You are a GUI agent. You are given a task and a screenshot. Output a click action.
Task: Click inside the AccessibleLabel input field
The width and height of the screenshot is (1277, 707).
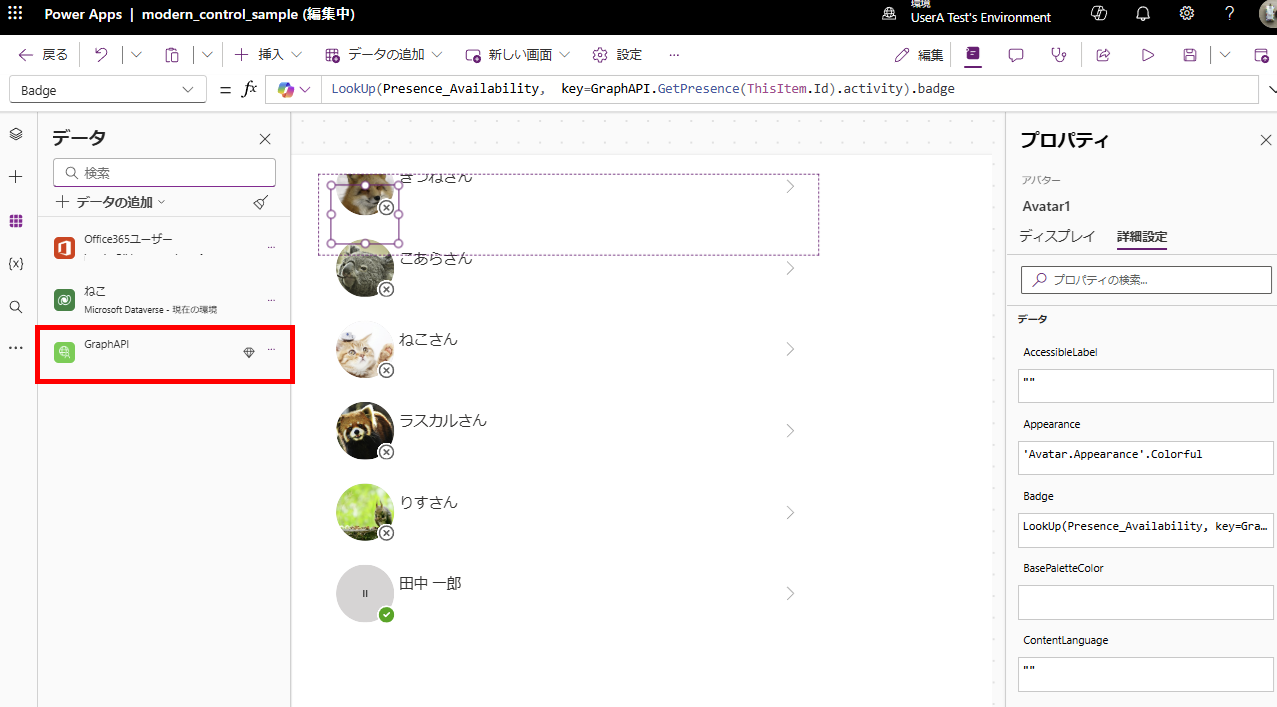1144,385
